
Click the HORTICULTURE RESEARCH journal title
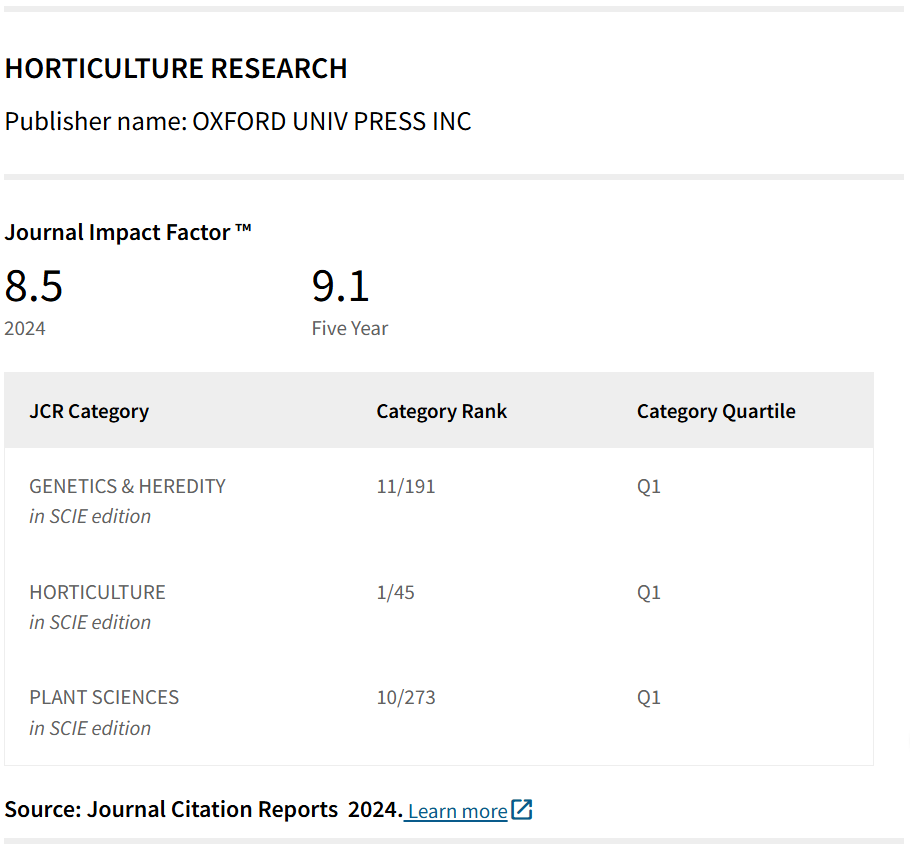(176, 68)
